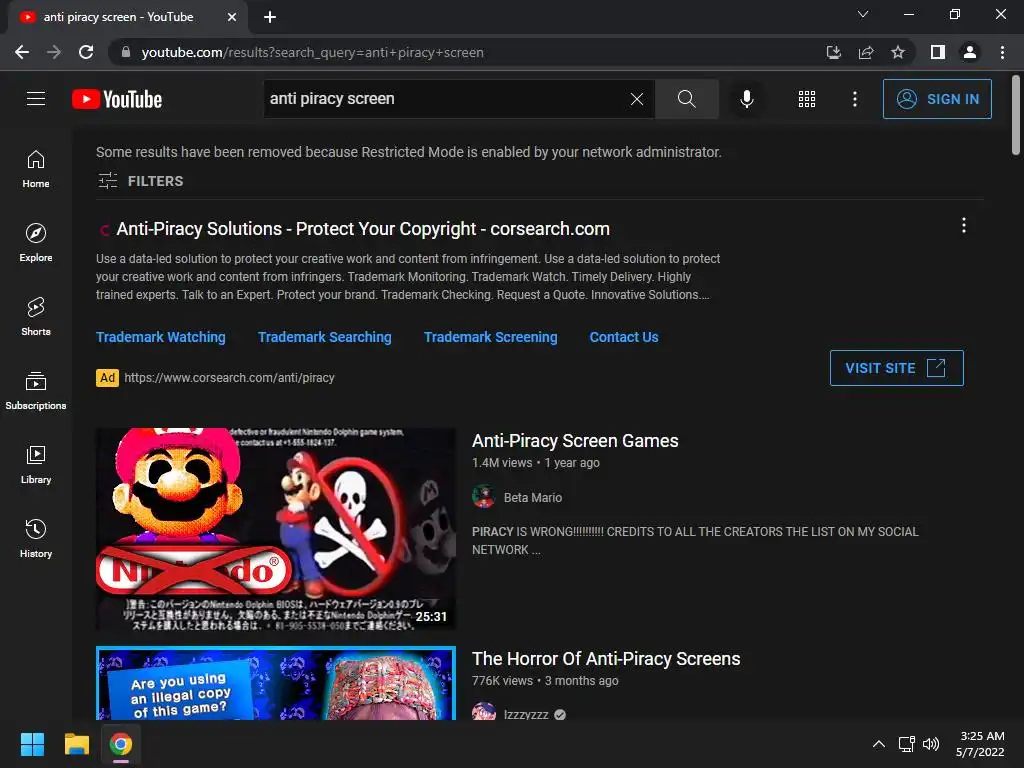Open the network tray icon

pos(906,744)
